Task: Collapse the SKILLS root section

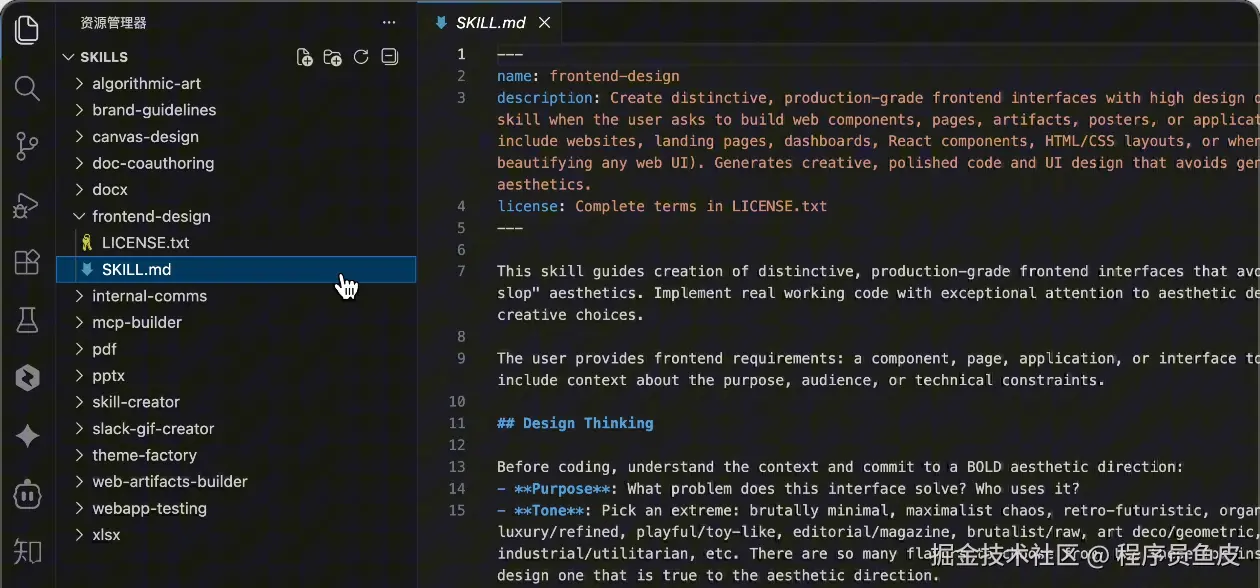Action: pos(69,57)
